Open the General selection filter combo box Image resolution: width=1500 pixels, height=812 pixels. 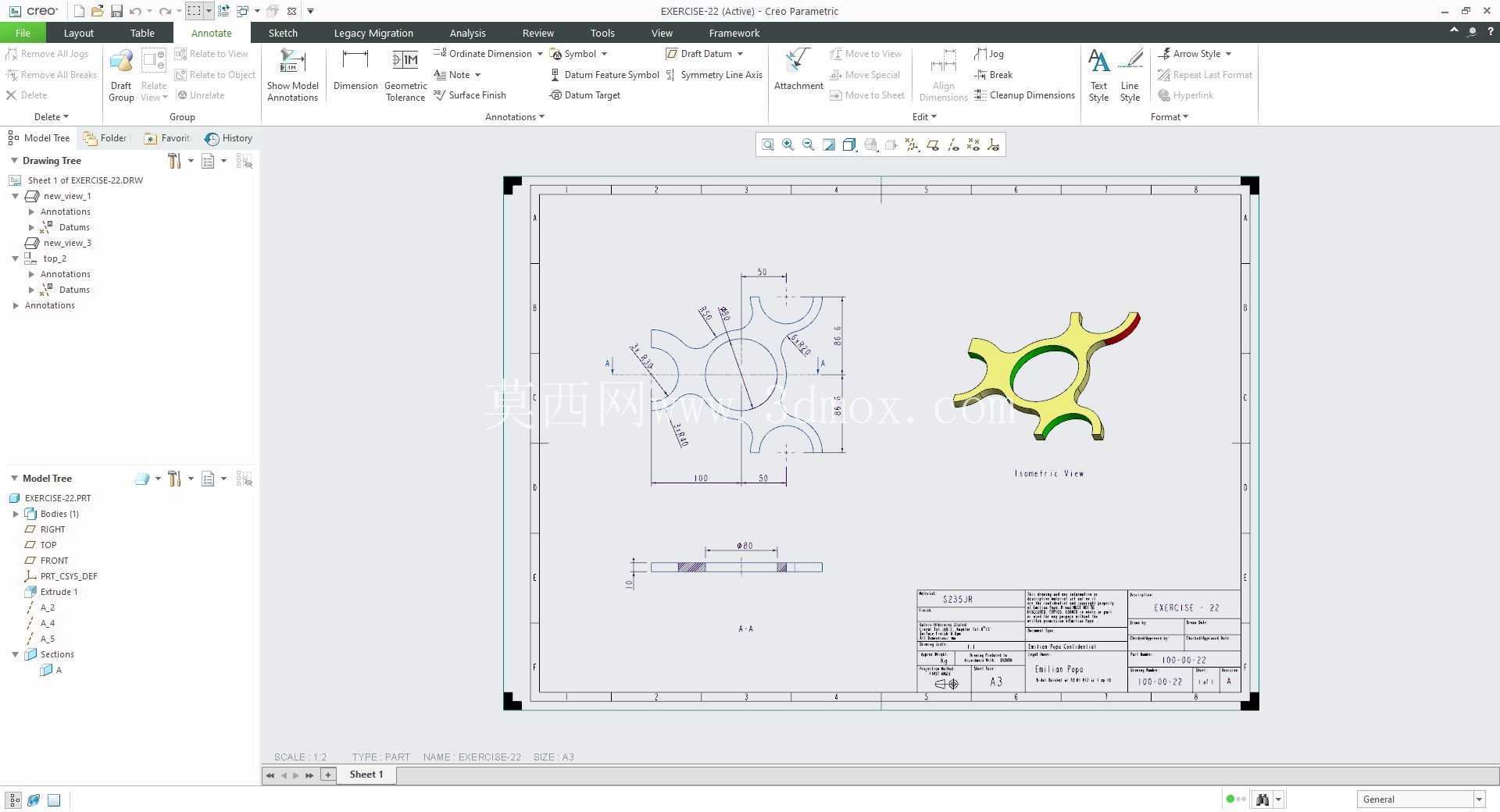1420,800
